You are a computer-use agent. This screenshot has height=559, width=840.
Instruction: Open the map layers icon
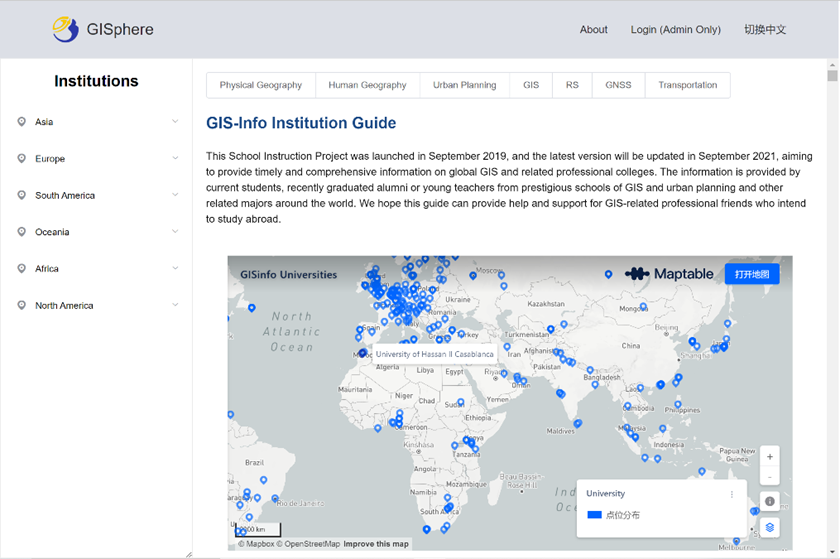pyautogui.click(x=769, y=527)
